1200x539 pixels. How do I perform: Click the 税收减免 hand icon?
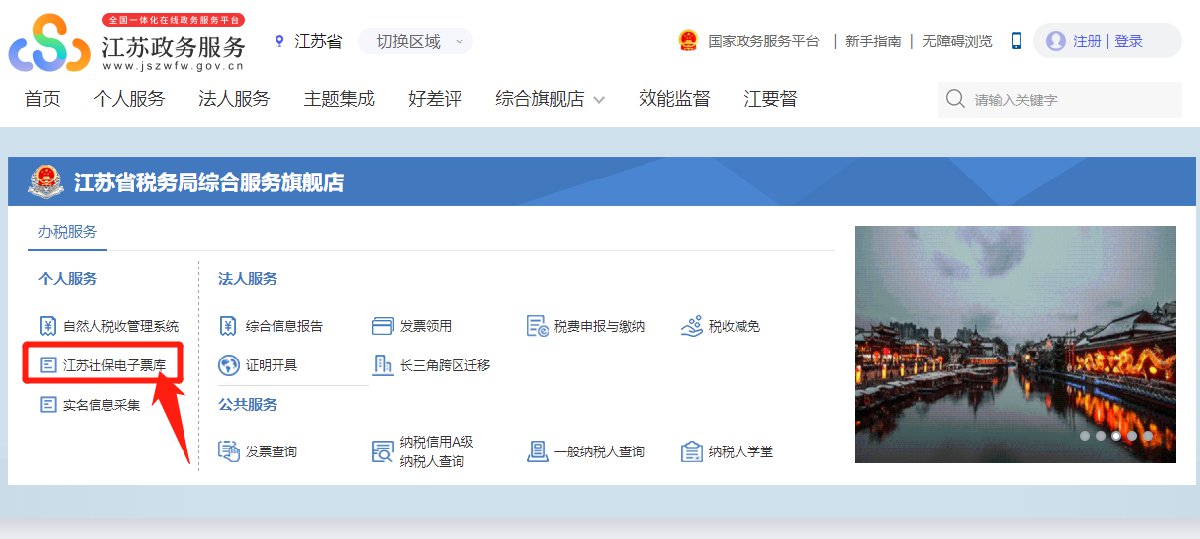pos(692,326)
